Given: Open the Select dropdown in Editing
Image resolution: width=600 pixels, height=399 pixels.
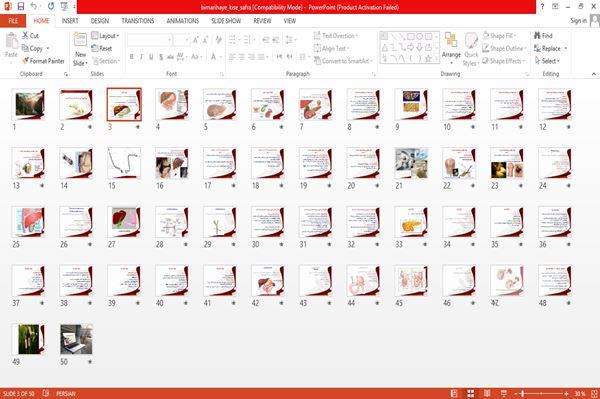Looking at the screenshot, I should (x=547, y=61).
